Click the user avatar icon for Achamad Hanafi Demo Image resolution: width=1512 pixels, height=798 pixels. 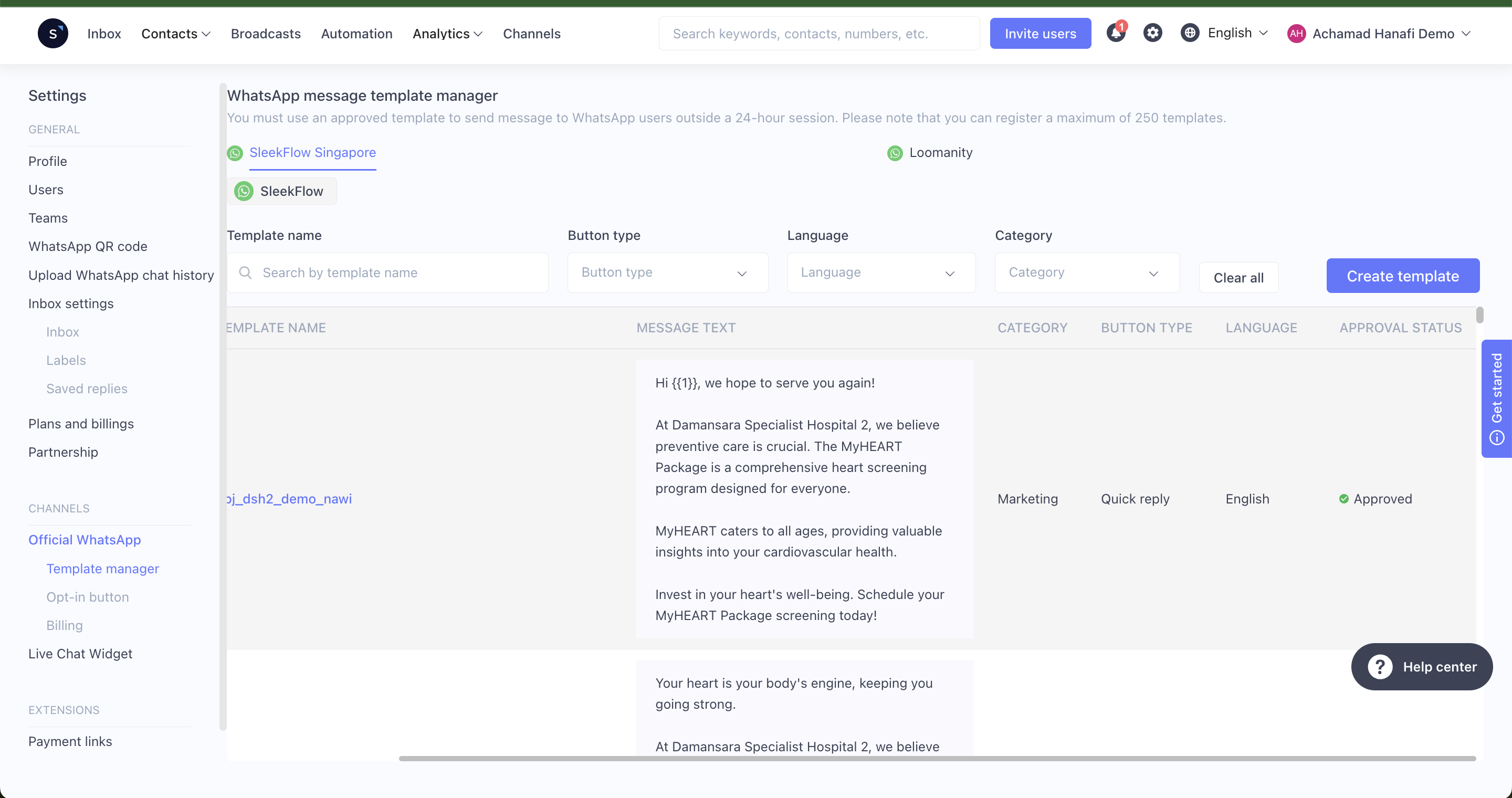click(1297, 33)
